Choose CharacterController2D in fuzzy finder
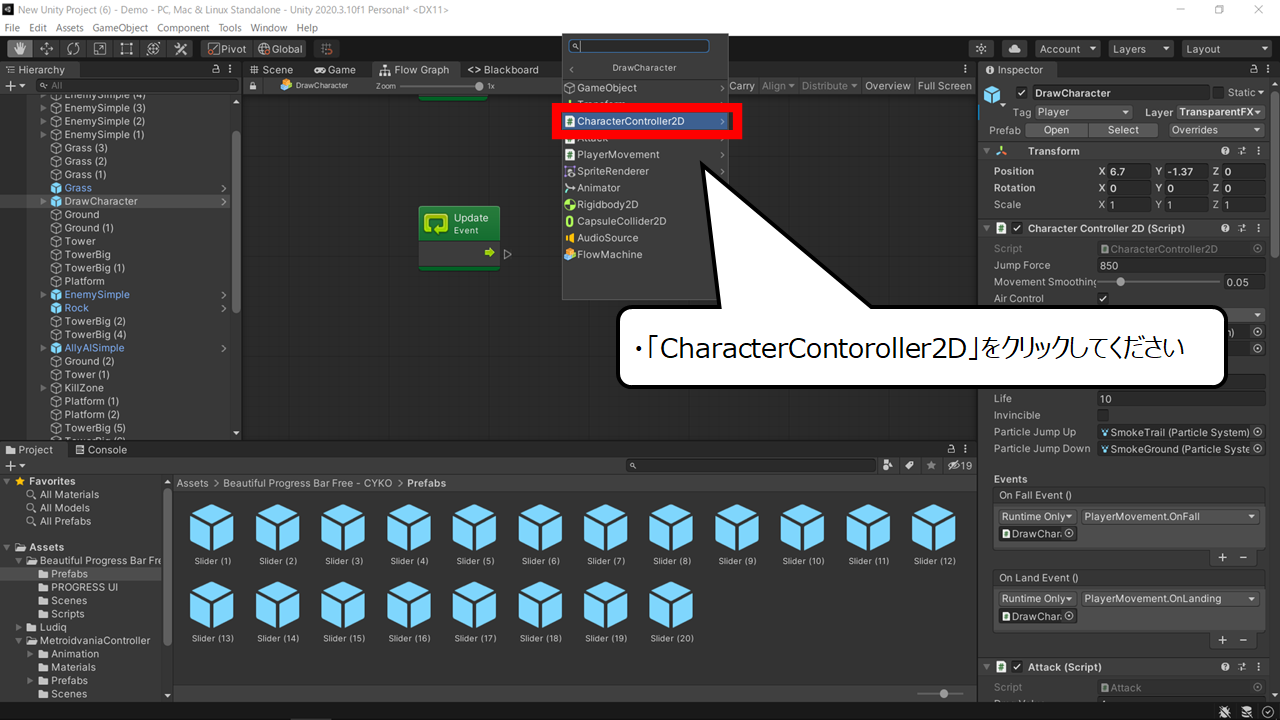 click(x=643, y=121)
